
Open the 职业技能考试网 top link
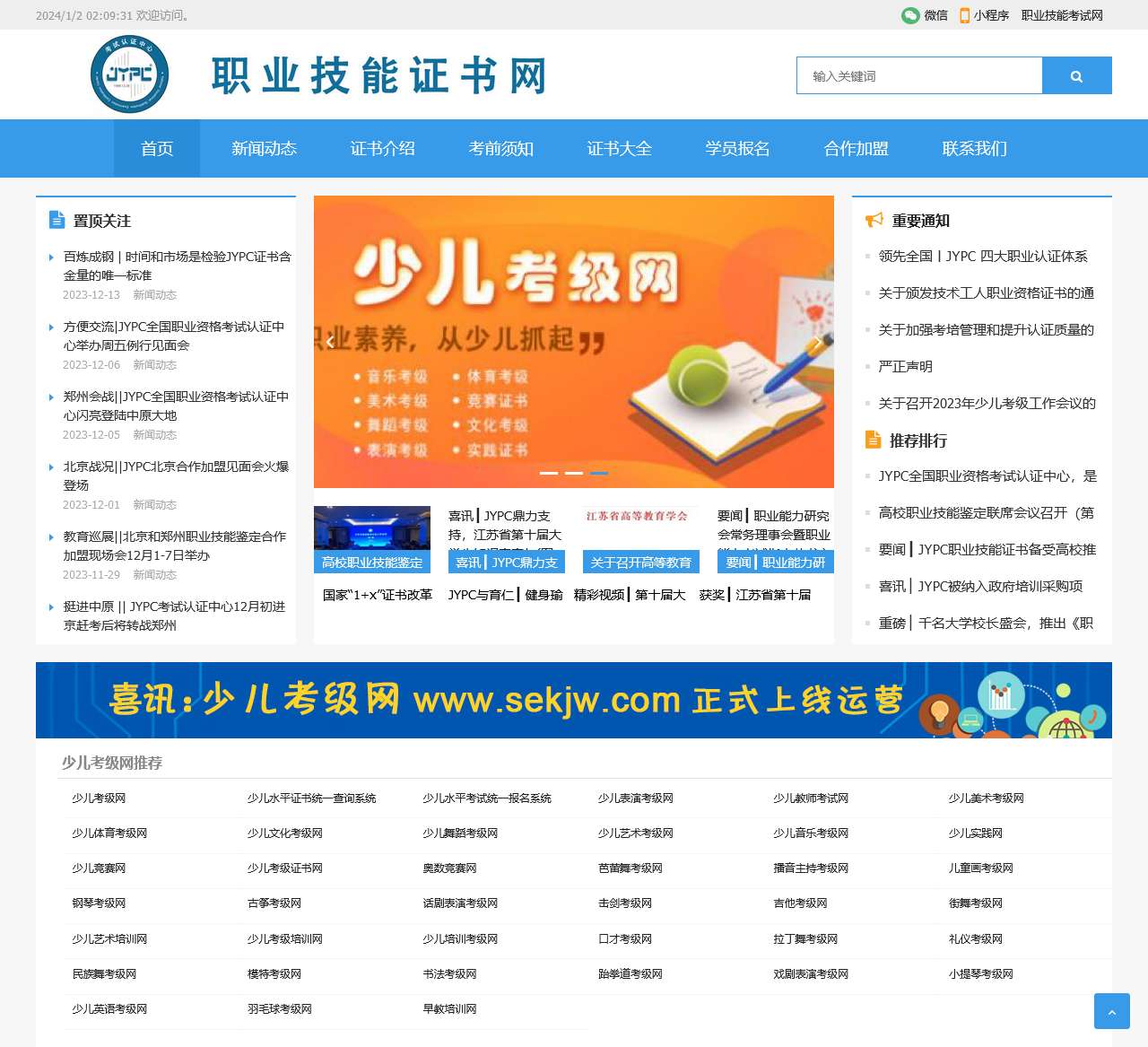coord(1062,15)
